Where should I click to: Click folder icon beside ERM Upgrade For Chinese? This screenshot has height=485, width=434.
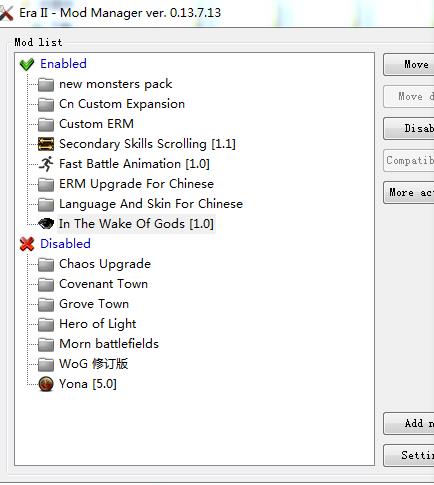click(46, 184)
